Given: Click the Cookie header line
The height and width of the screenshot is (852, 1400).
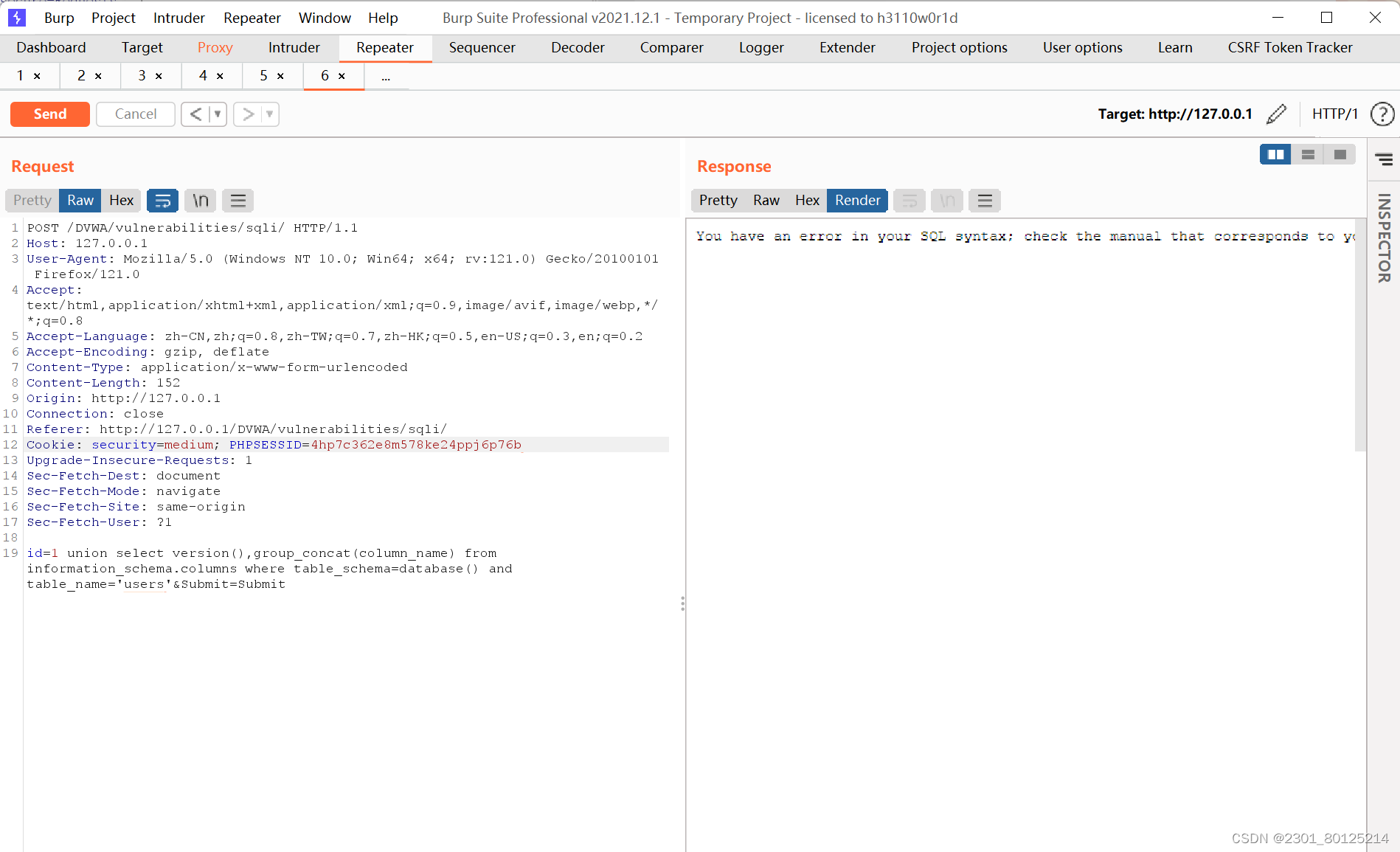Looking at the screenshot, I should click(x=347, y=445).
